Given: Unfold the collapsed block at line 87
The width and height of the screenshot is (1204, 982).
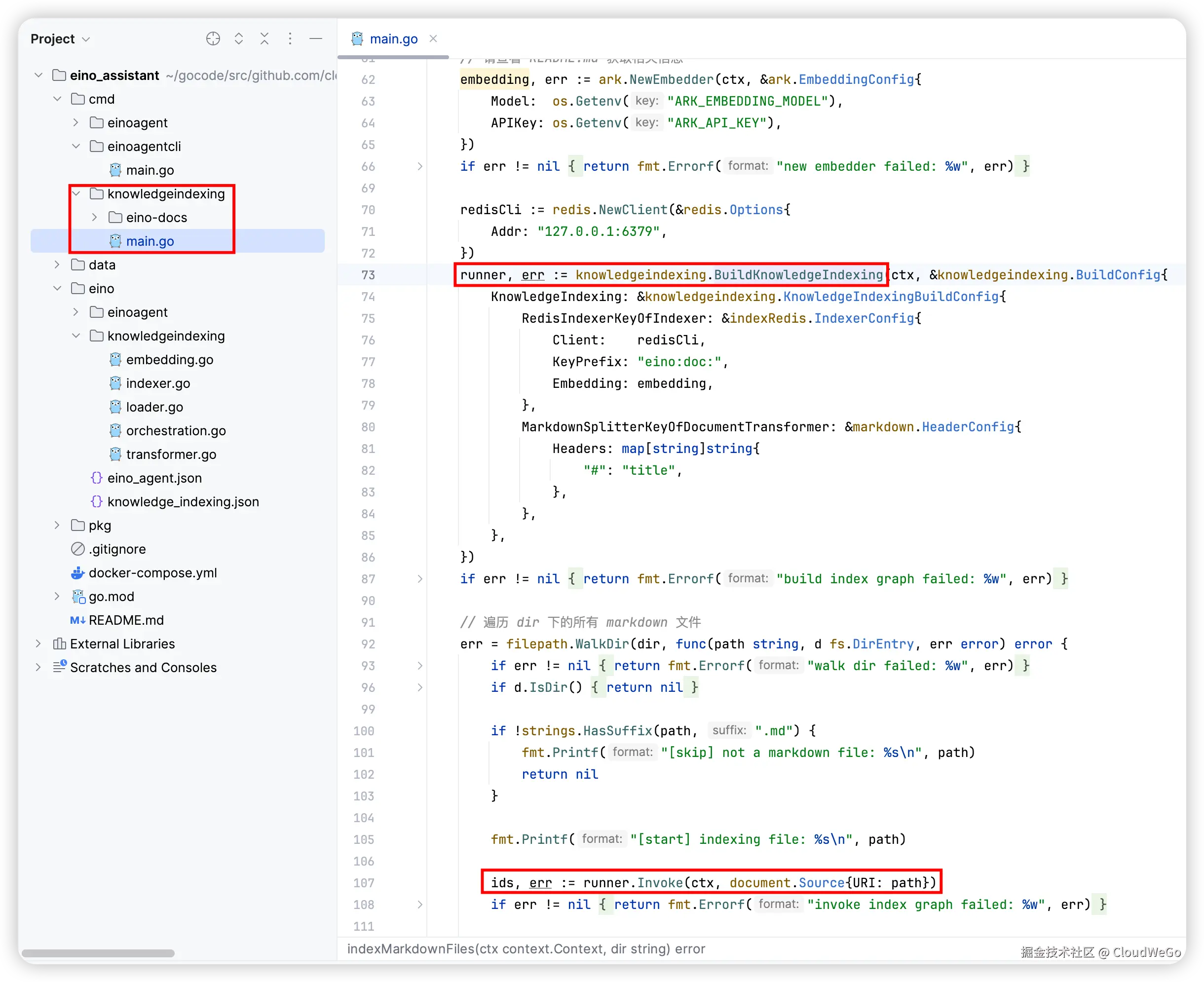Looking at the screenshot, I should pos(419,579).
